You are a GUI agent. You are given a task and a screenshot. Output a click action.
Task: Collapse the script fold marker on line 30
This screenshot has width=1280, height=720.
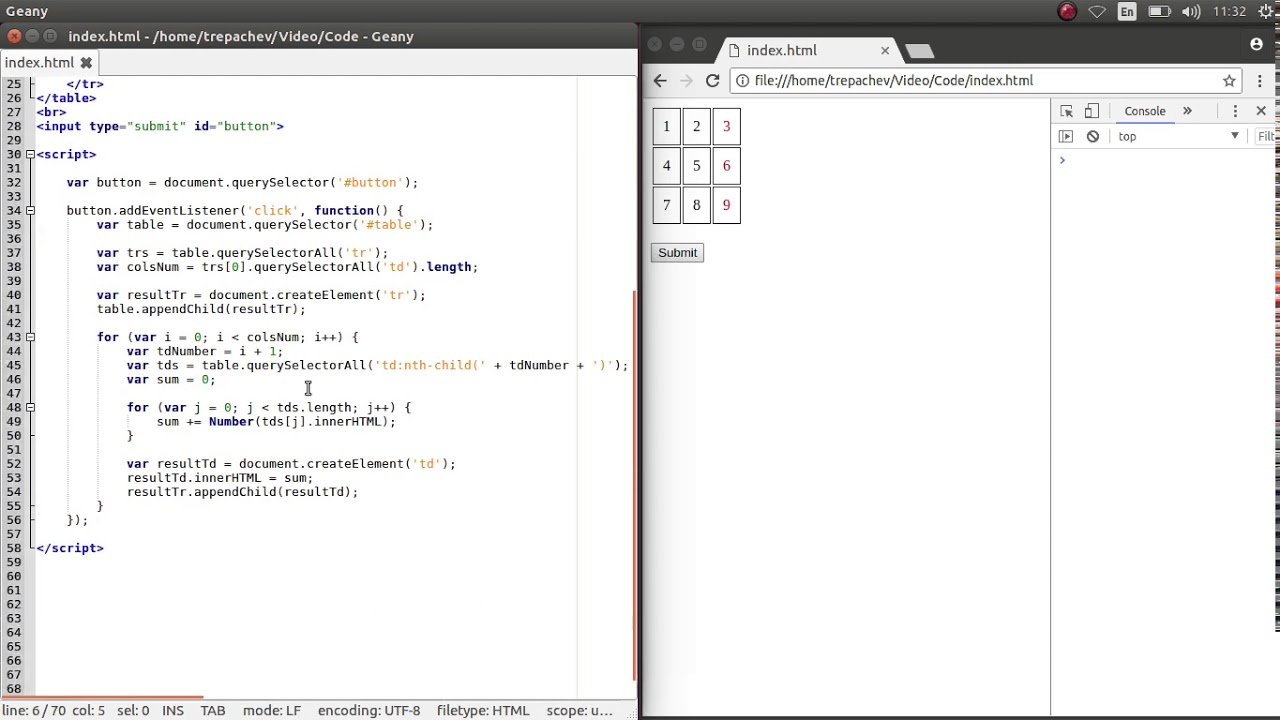[x=30, y=154]
